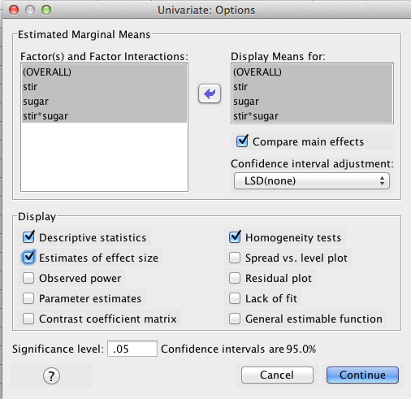The height and width of the screenshot is (400, 412).
Task: Click the Cancel button
Action: (x=277, y=375)
